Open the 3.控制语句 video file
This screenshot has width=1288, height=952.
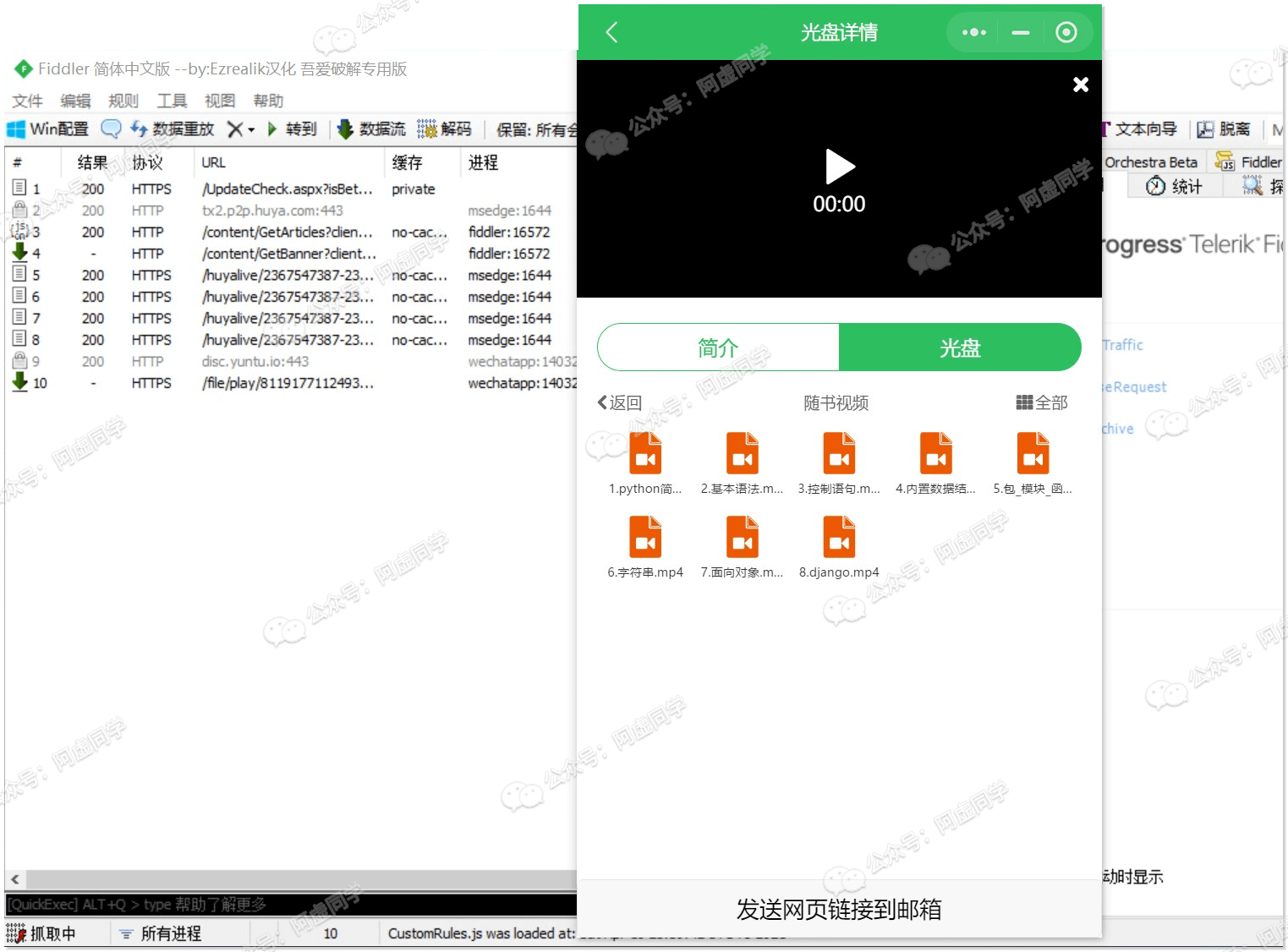(x=839, y=463)
